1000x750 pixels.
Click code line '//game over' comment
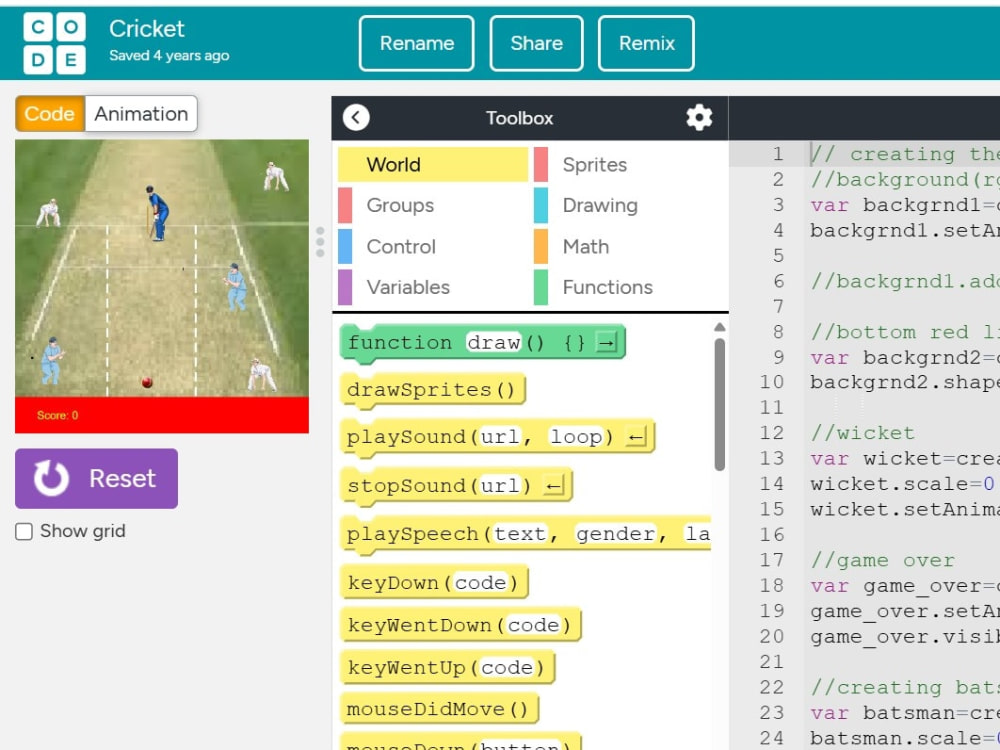883,561
